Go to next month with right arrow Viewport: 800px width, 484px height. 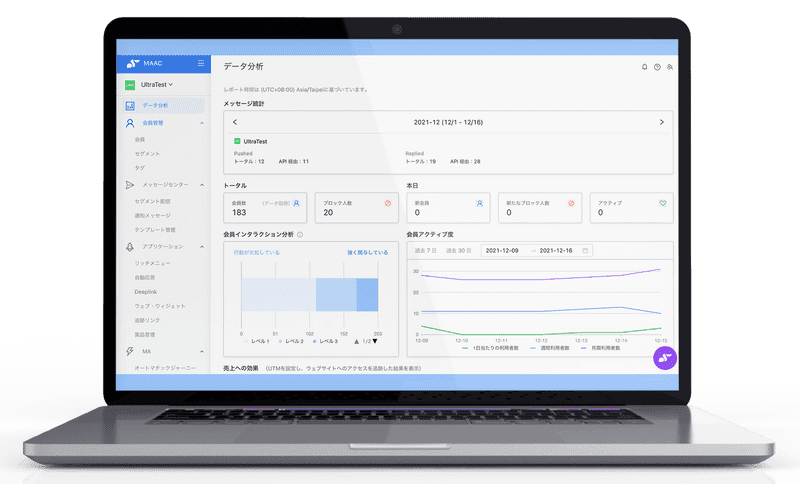[x=661, y=122]
